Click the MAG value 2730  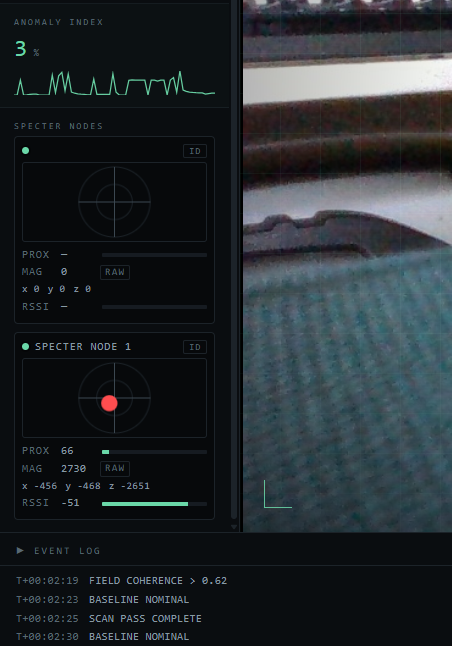(x=73, y=469)
